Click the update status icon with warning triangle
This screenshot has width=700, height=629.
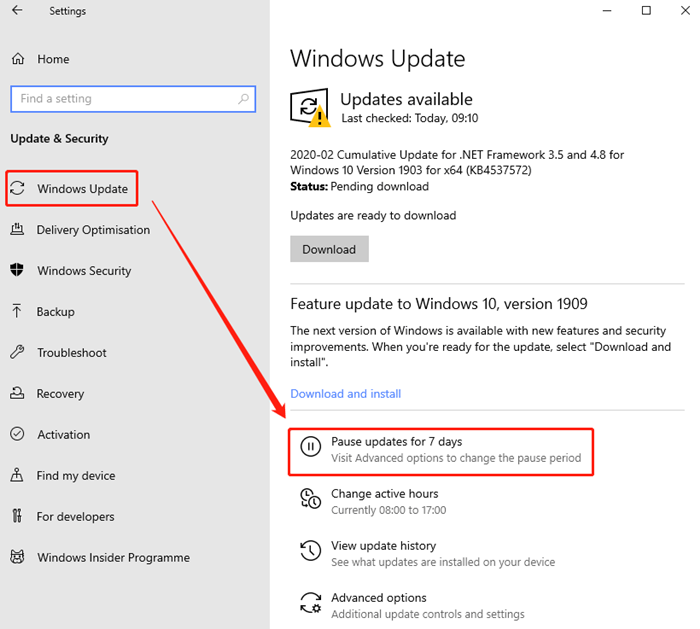pos(310,108)
